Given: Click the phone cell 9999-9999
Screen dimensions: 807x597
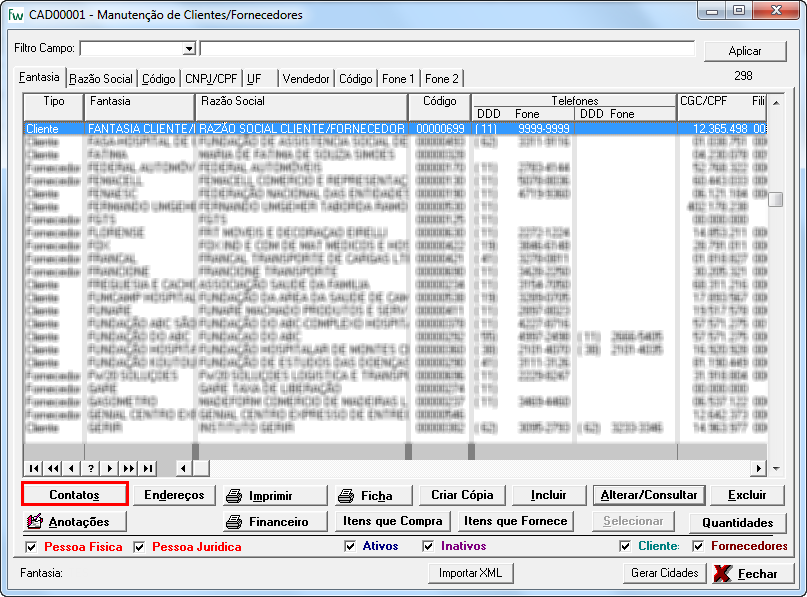Looking at the screenshot, I should (x=543, y=129).
